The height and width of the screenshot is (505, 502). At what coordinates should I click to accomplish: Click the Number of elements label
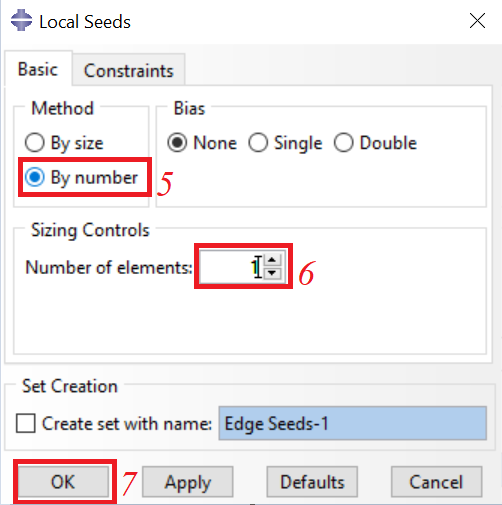[109, 267]
